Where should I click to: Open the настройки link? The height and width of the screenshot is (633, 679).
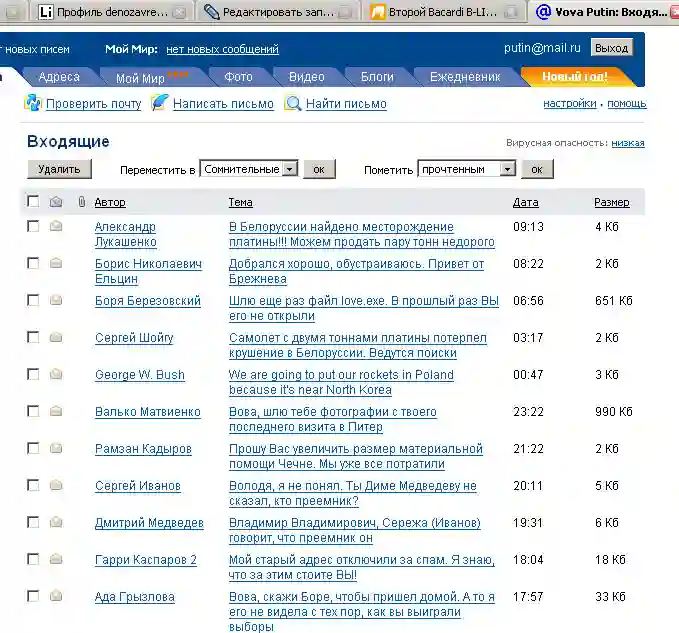point(570,104)
